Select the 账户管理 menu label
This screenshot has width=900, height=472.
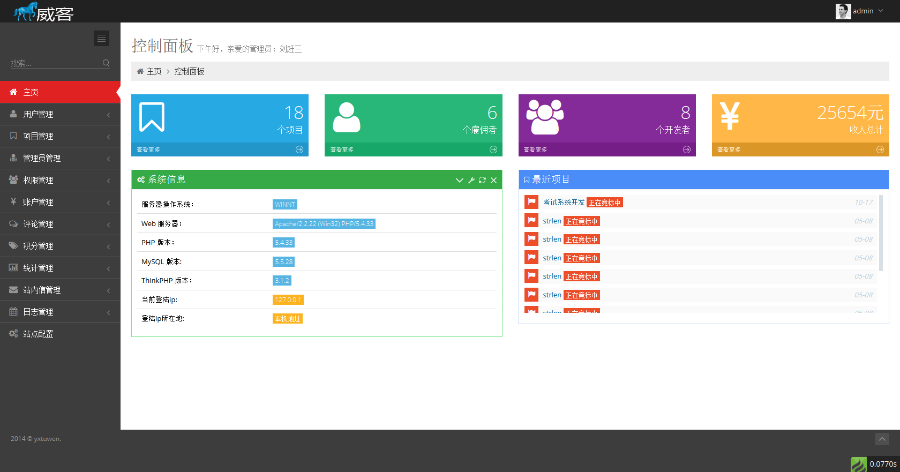(38, 202)
